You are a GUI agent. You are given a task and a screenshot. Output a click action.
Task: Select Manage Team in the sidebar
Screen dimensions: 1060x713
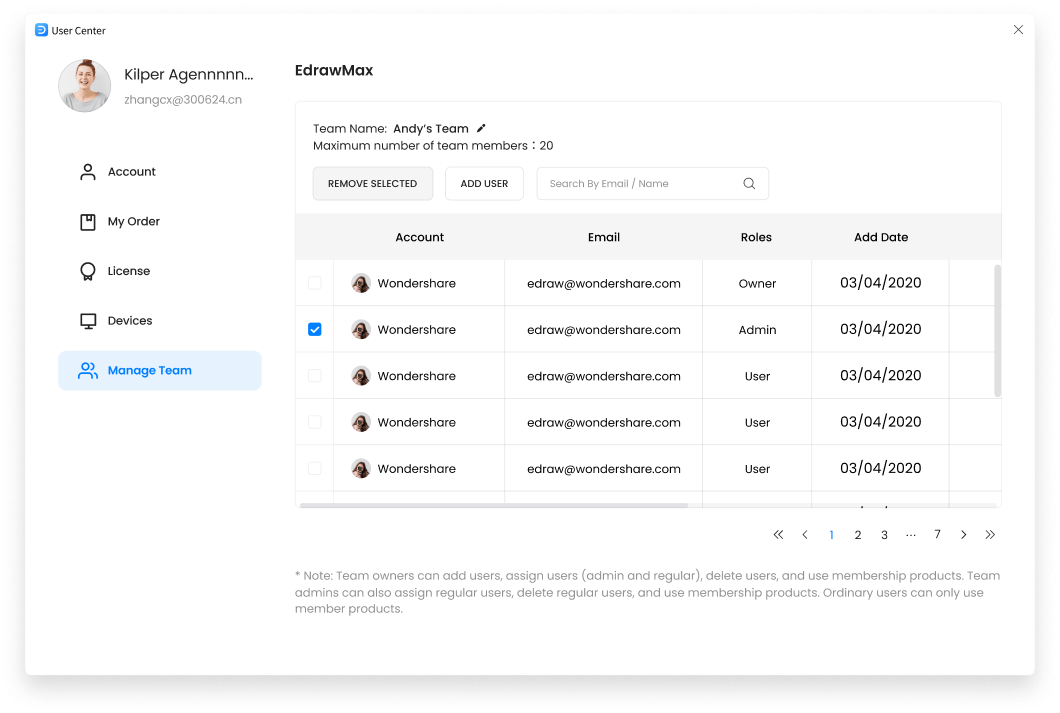[160, 370]
